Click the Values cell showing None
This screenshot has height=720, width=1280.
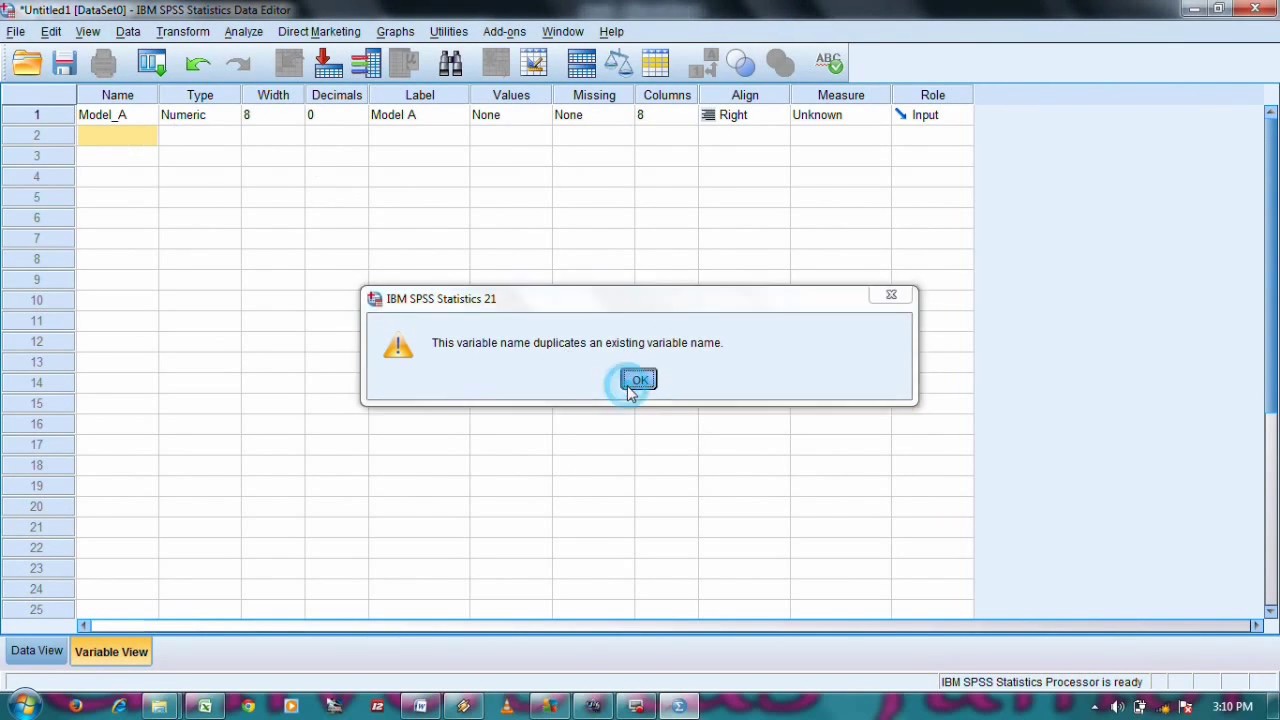pos(511,115)
